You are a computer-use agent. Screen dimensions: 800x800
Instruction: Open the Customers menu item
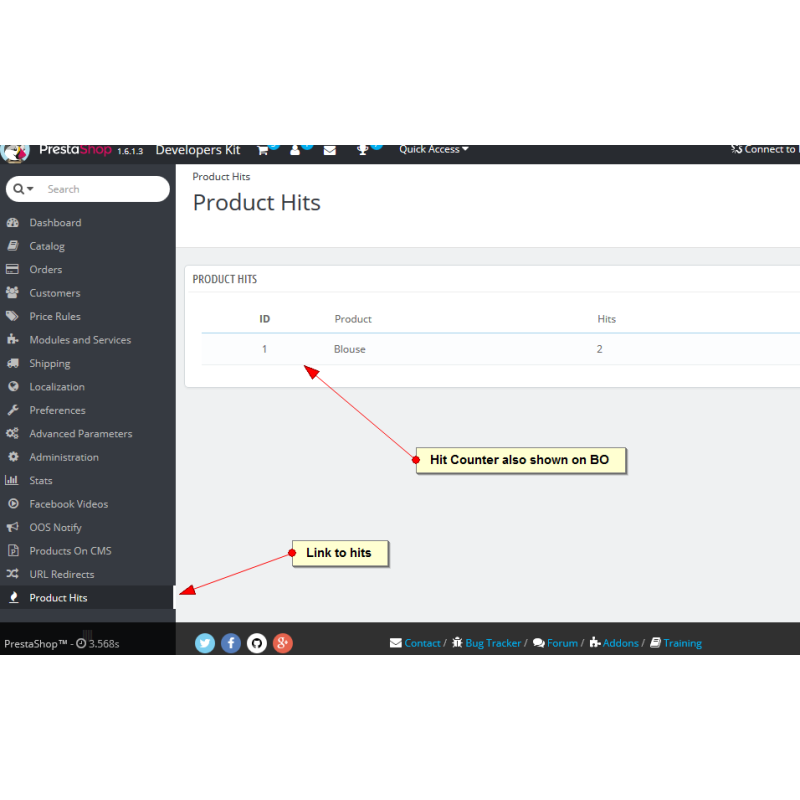click(55, 293)
